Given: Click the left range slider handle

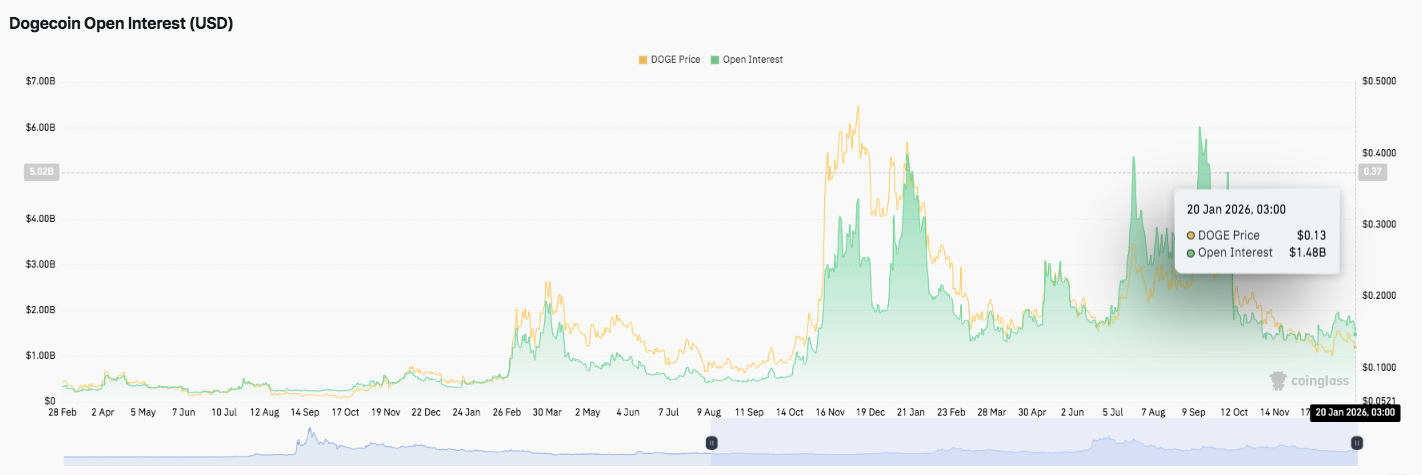Looking at the screenshot, I should (x=712, y=442).
